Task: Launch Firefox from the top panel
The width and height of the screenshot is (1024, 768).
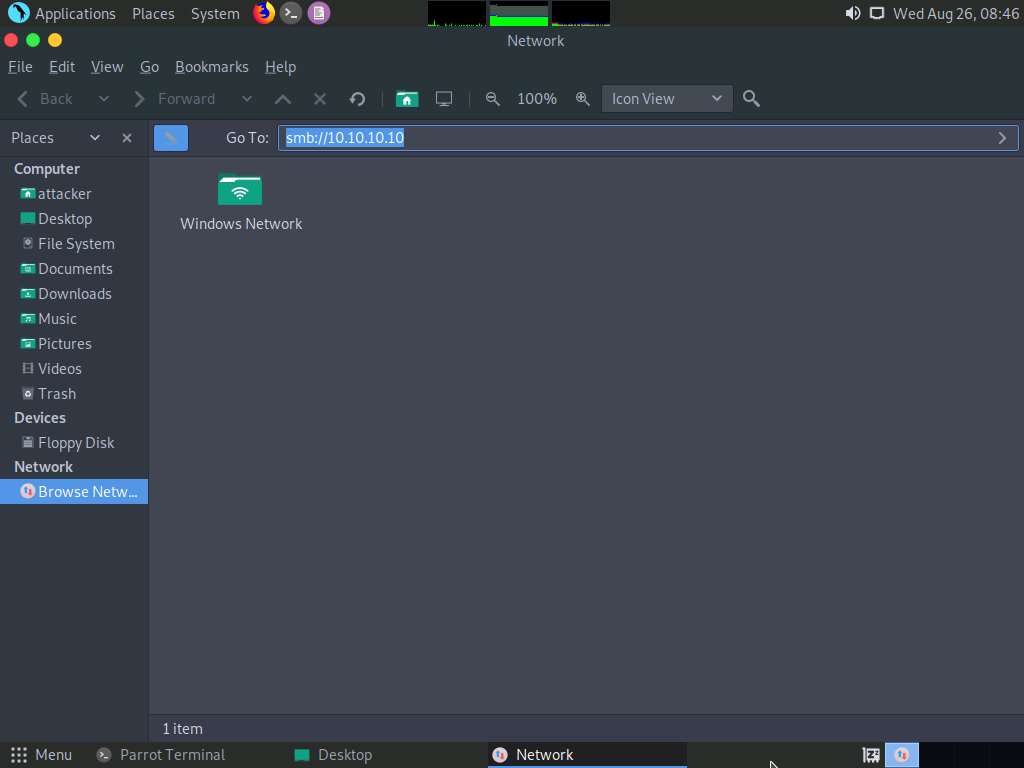Action: click(263, 13)
